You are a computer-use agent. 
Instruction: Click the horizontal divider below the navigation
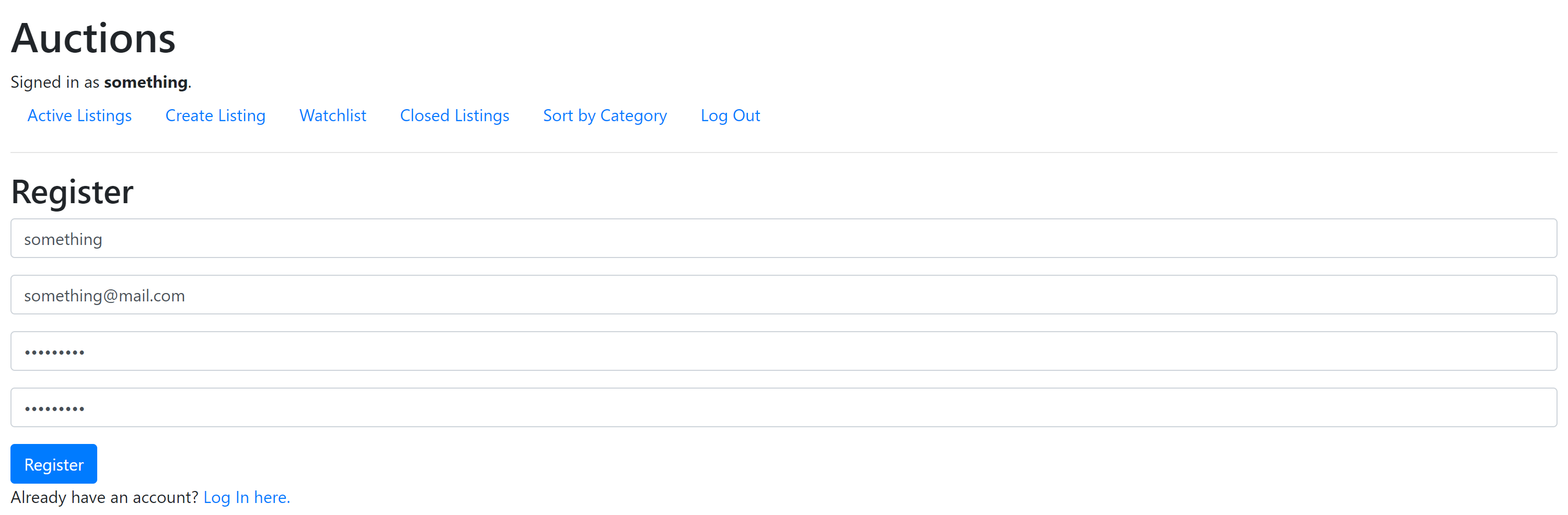pyautogui.click(x=783, y=153)
